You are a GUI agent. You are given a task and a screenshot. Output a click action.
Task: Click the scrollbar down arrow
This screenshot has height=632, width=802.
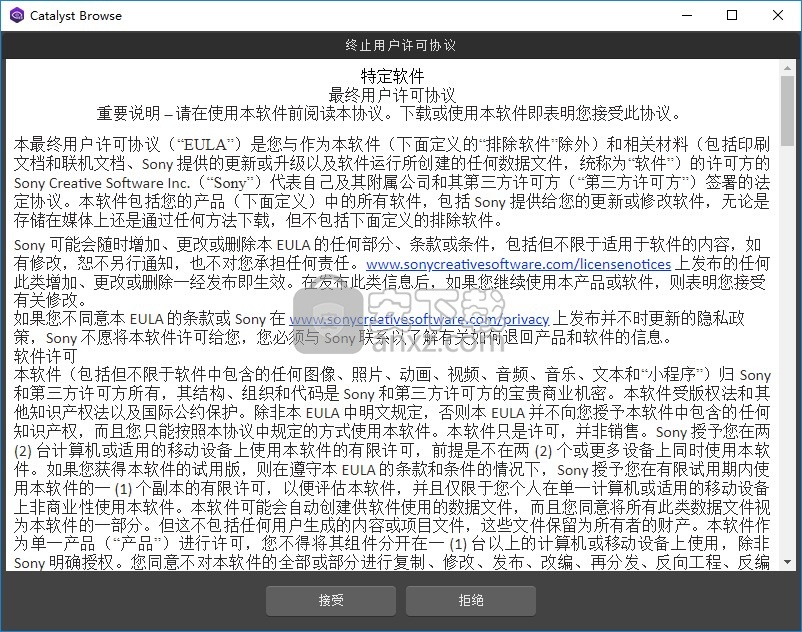pyautogui.click(x=787, y=562)
